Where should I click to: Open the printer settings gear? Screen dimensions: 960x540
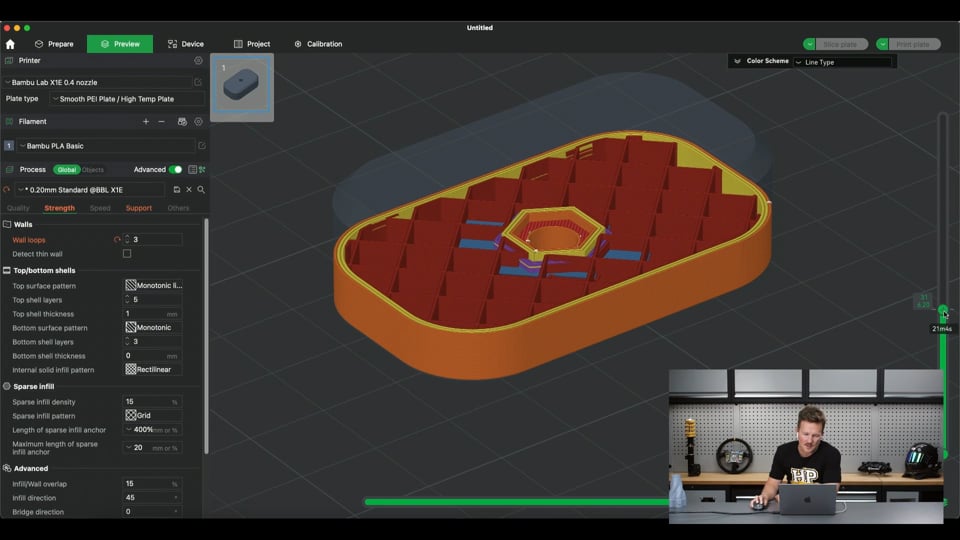tap(198, 61)
